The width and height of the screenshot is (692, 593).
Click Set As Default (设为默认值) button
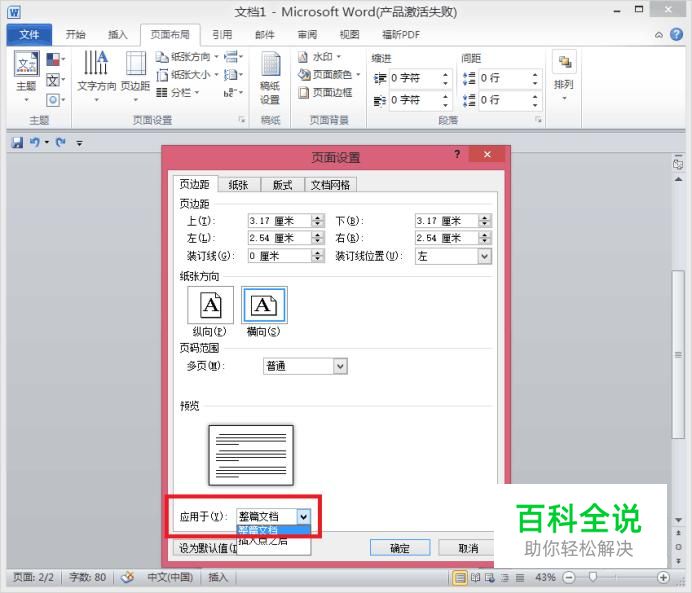(206, 548)
